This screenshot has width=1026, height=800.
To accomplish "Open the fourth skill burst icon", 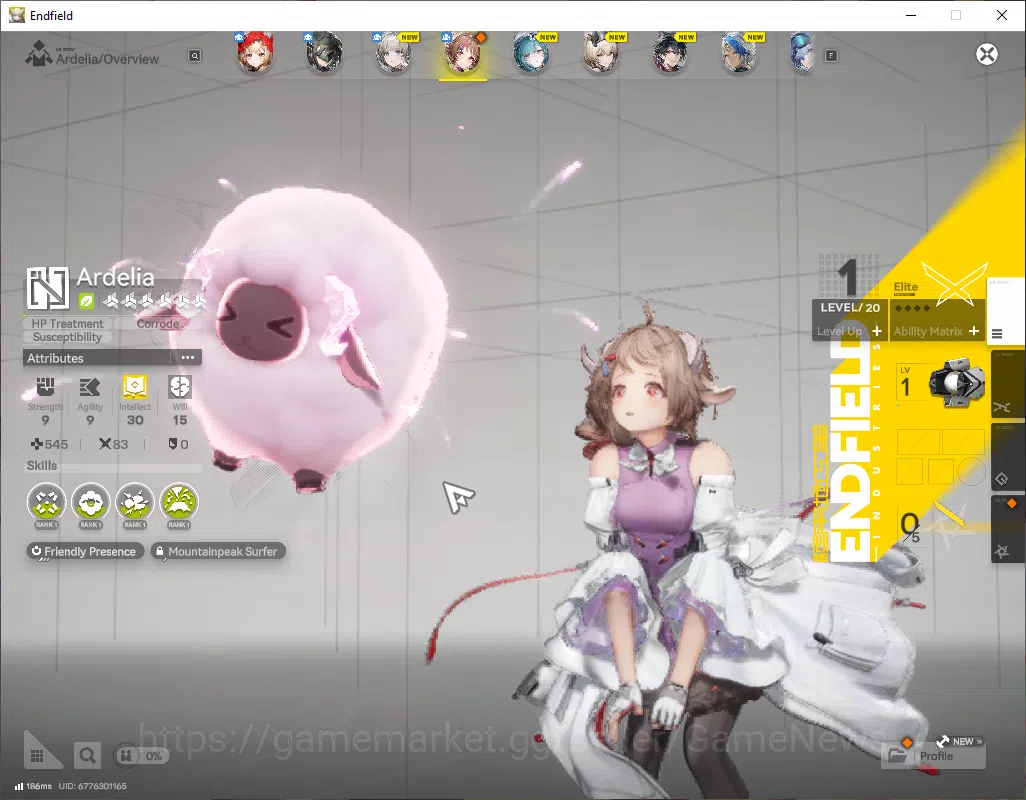I will (x=179, y=502).
